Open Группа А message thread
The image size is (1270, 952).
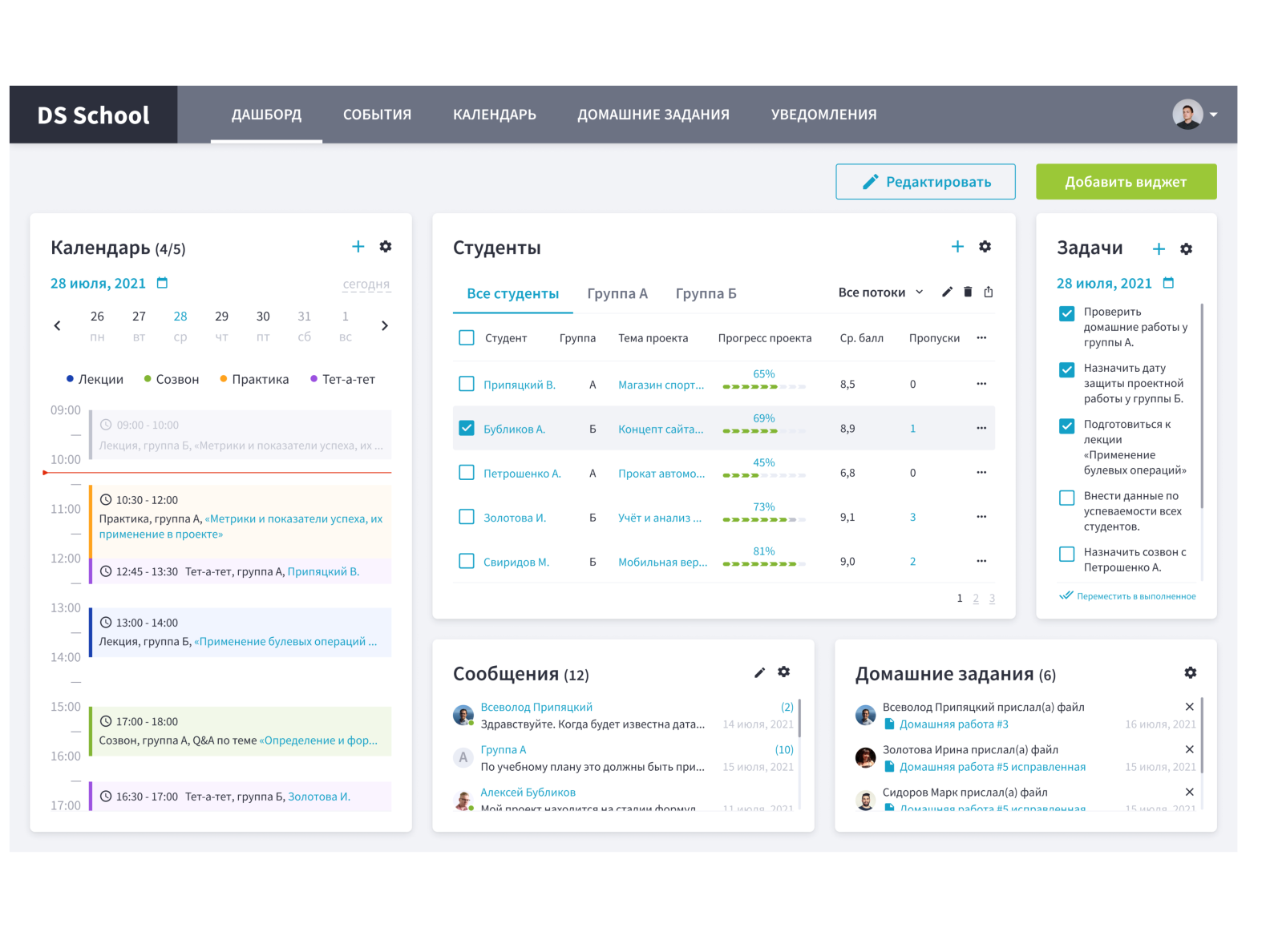click(x=624, y=758)
